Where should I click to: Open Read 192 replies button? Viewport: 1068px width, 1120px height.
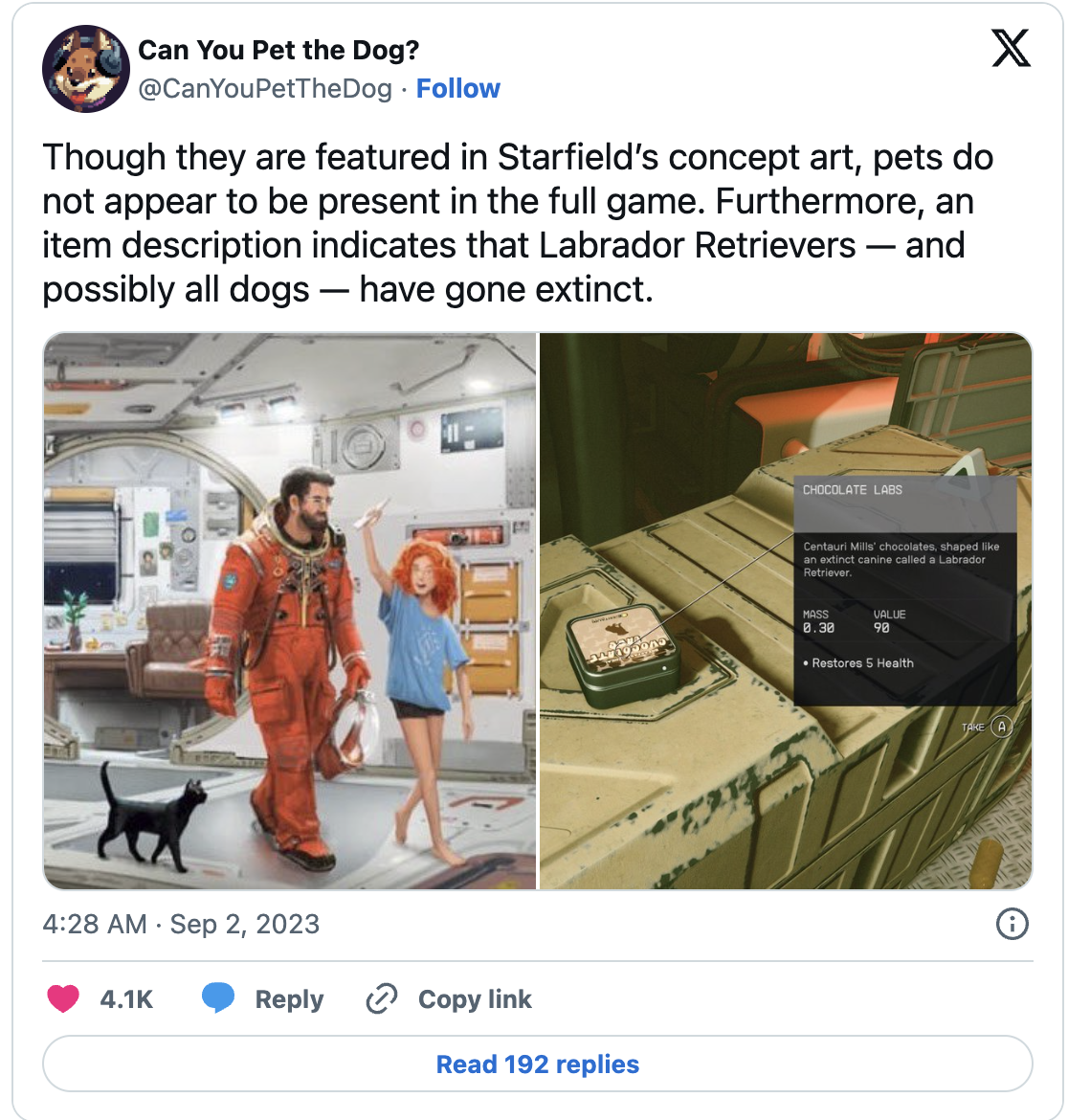(x=538, y=1064)
